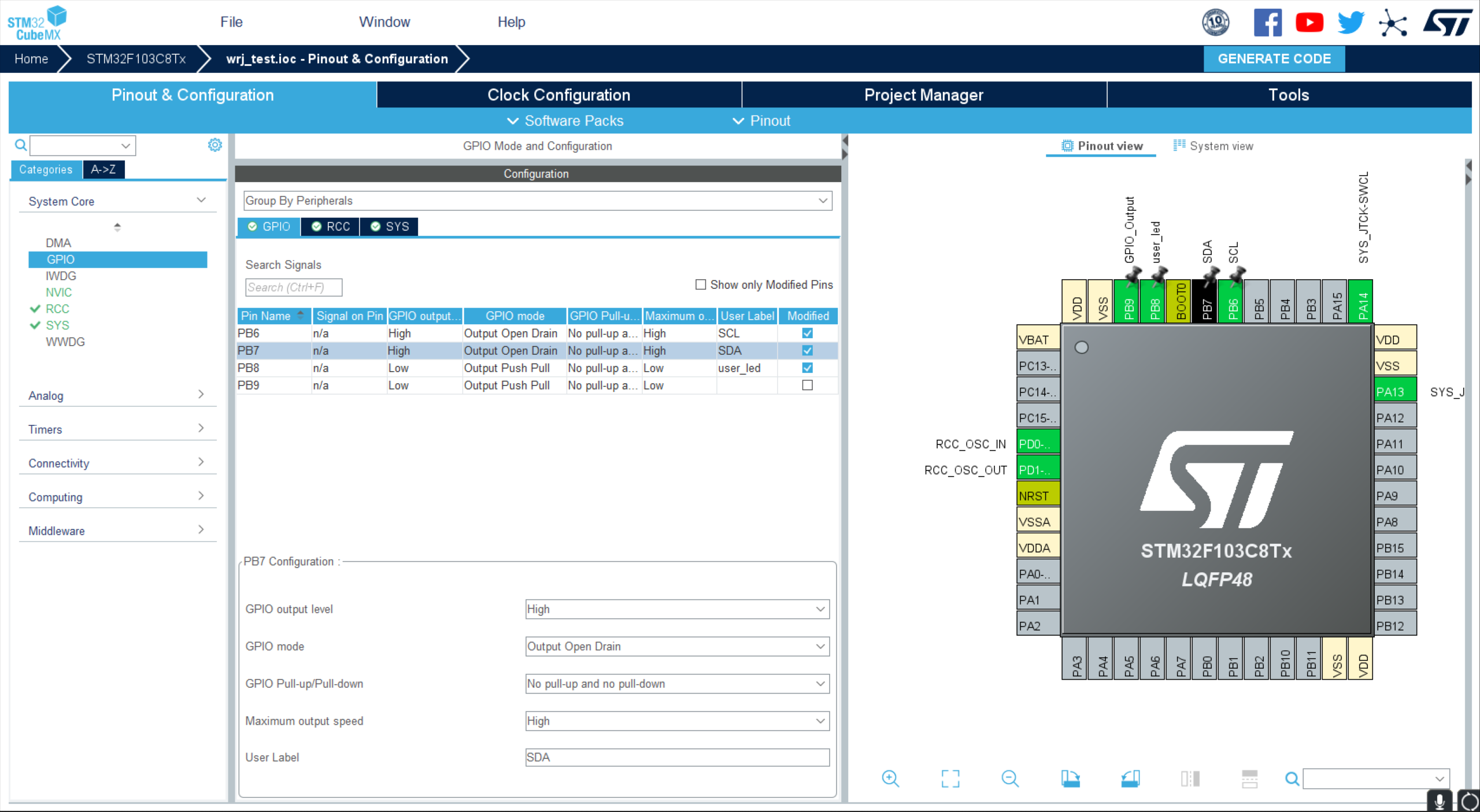
Task: Click the 10-year anniversary badge icon
Action: click(x=1216, y=23)
